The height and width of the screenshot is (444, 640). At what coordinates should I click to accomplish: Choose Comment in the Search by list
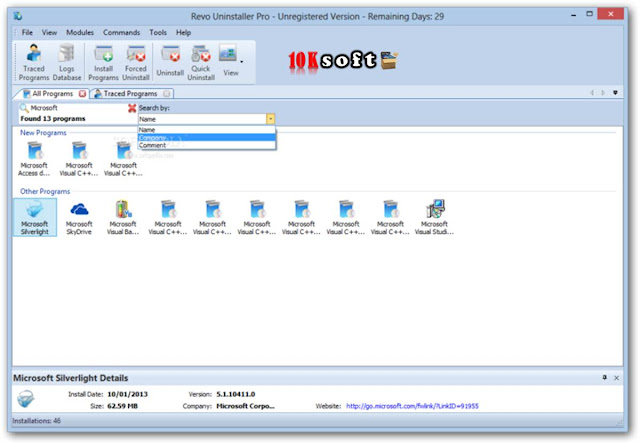pos(207,145)
